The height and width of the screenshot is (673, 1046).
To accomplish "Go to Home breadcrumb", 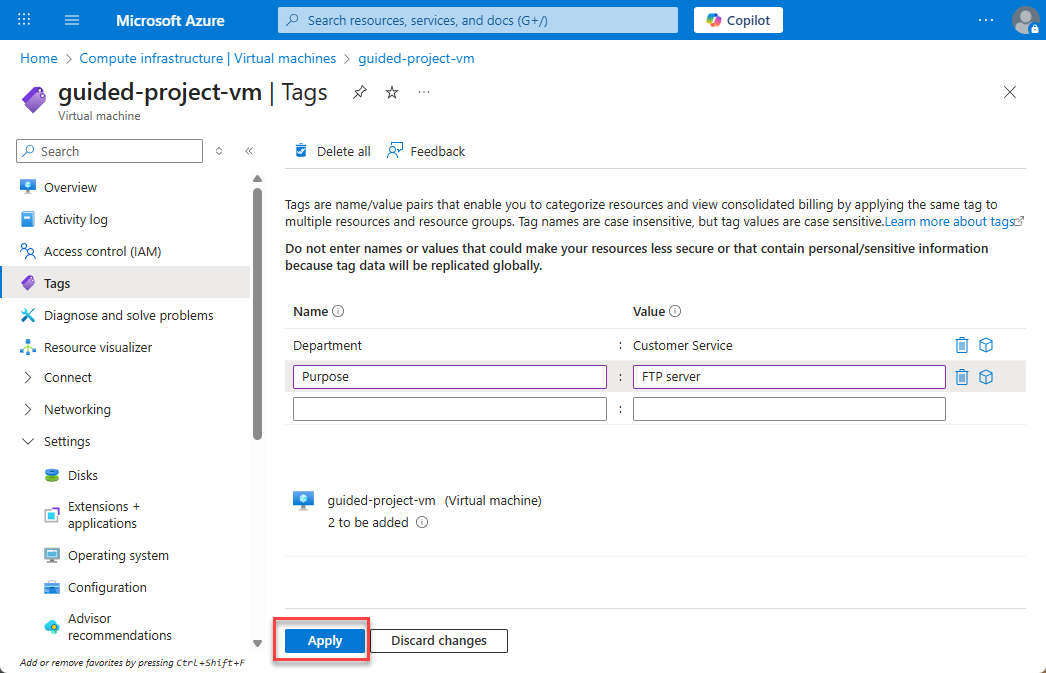I will [x=39, y=59].
